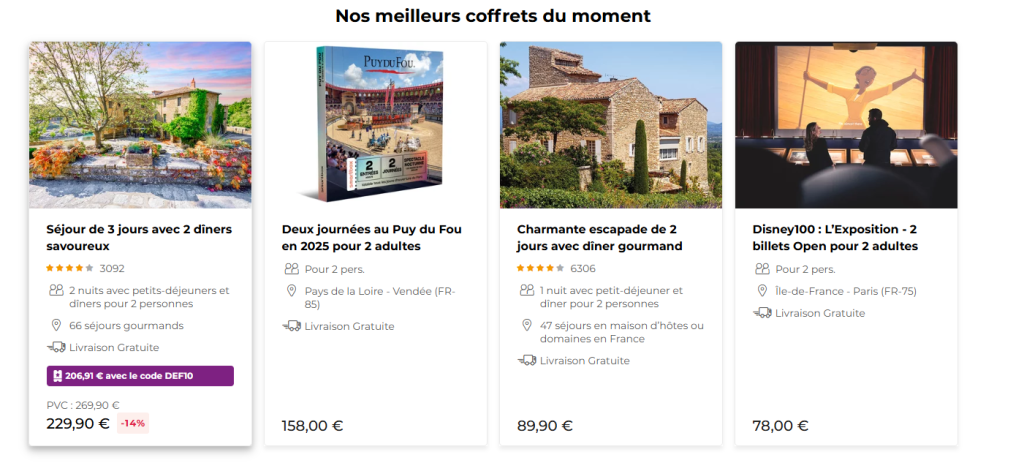
Task: Click the people icon next to 1 nuit avec petit-déjeuner
Action: coord(527,290)
